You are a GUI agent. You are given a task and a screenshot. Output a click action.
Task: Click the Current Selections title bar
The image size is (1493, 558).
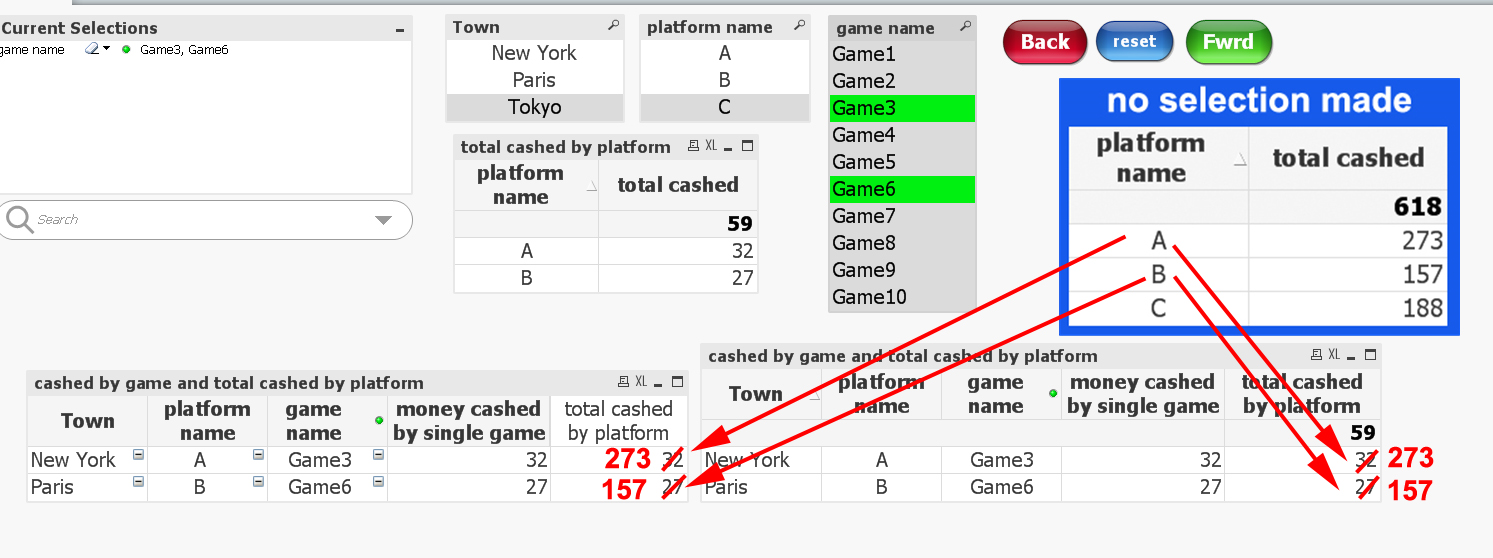coord(205,28)
